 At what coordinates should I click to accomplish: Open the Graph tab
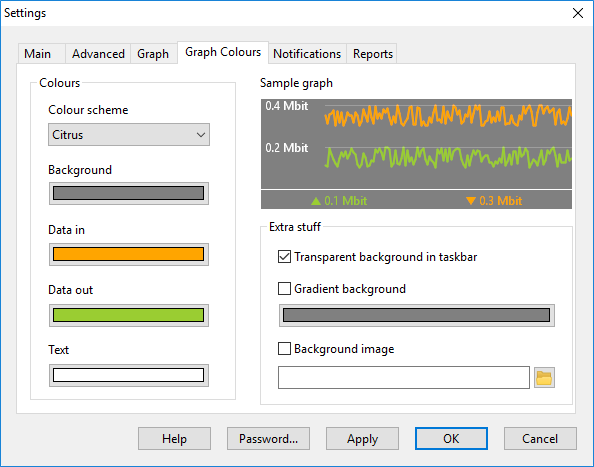[x=153, y=54]
